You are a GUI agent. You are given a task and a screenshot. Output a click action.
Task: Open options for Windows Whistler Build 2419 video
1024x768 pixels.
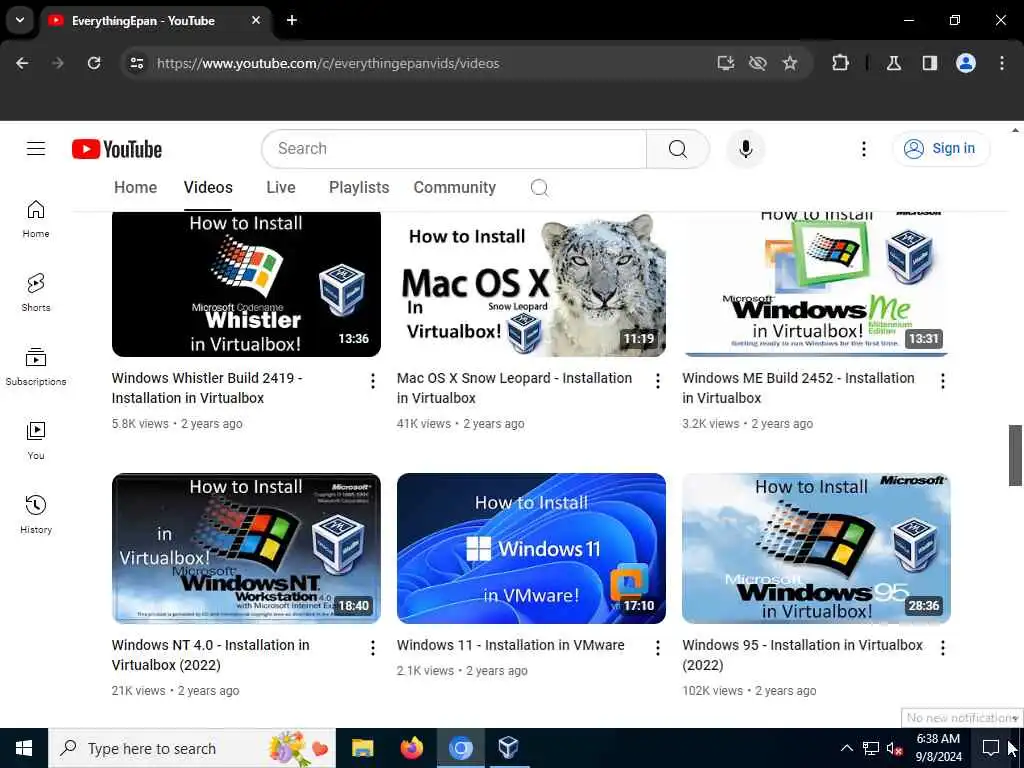coord(372,381)
